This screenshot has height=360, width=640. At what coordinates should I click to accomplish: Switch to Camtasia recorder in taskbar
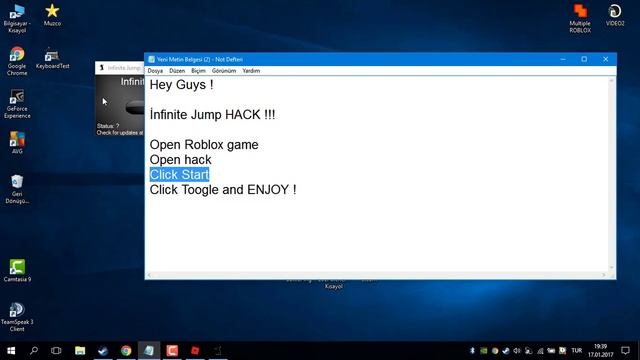coord(172,351)
